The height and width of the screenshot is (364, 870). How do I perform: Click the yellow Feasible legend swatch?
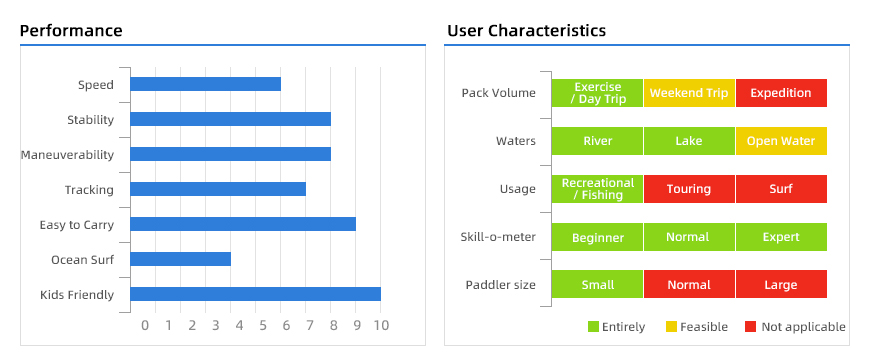pyautogui.click(x=671, y=327)
